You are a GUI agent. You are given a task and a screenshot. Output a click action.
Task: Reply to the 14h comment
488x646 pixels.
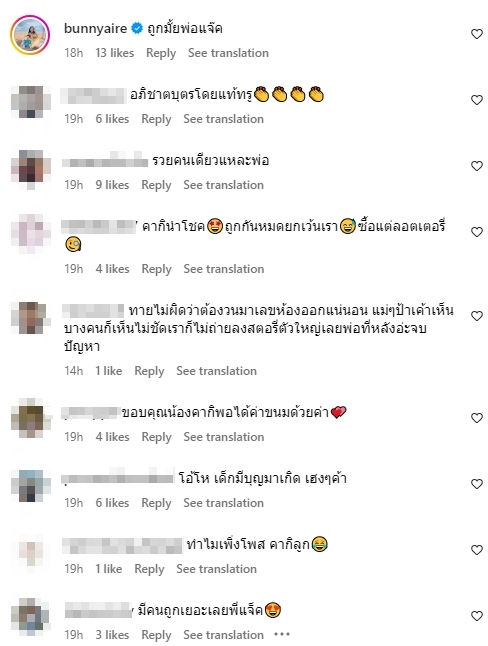click(x=149, y=371)
